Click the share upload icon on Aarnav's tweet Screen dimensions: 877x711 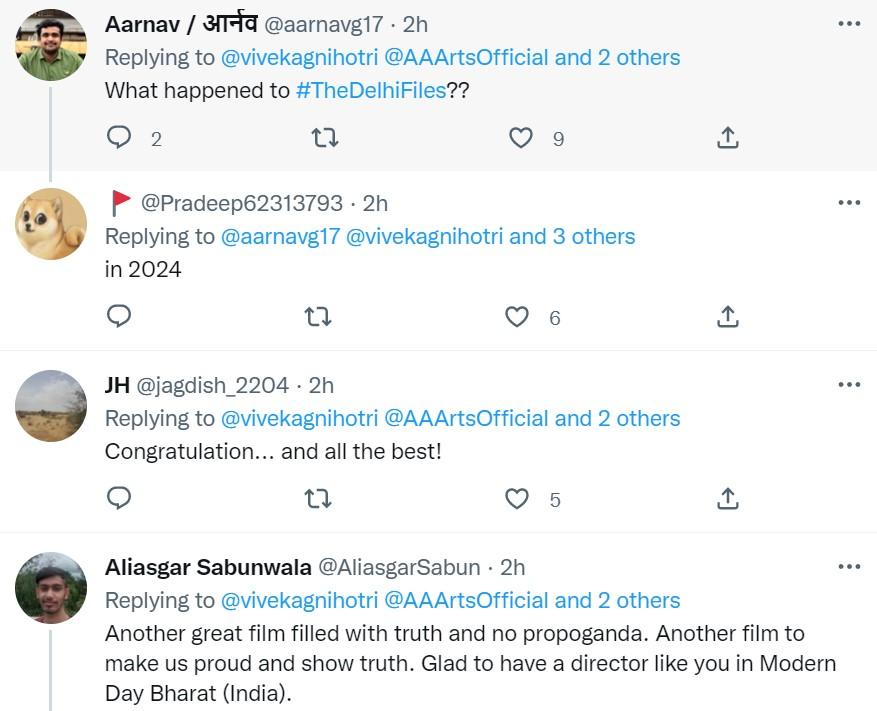(727, 138)
